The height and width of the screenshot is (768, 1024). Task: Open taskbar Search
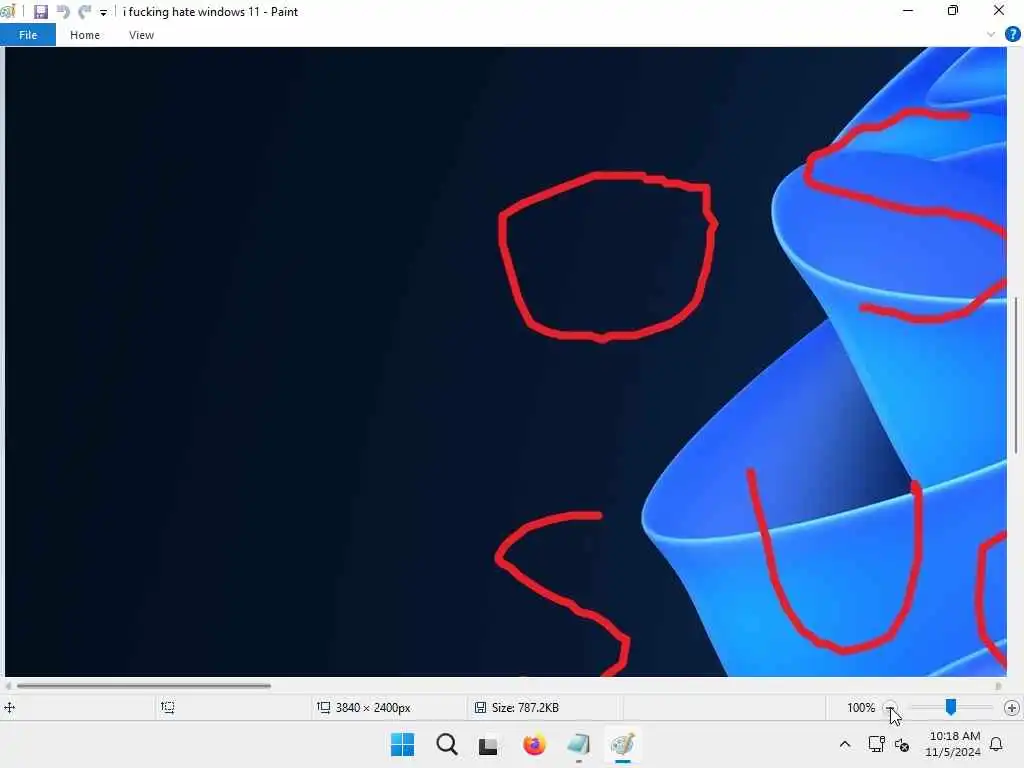click(447, 744)
